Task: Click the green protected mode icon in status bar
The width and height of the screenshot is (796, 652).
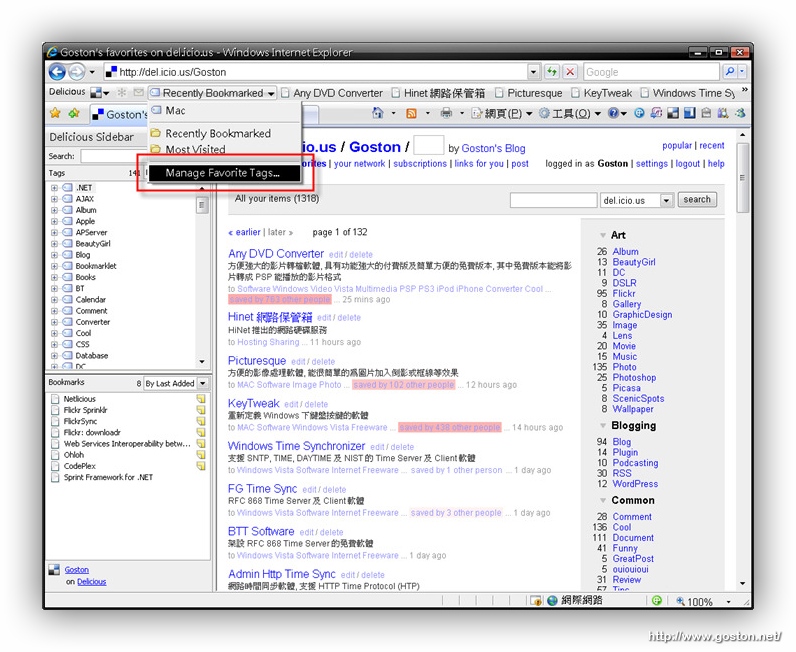Action: (x=657, y=600)
